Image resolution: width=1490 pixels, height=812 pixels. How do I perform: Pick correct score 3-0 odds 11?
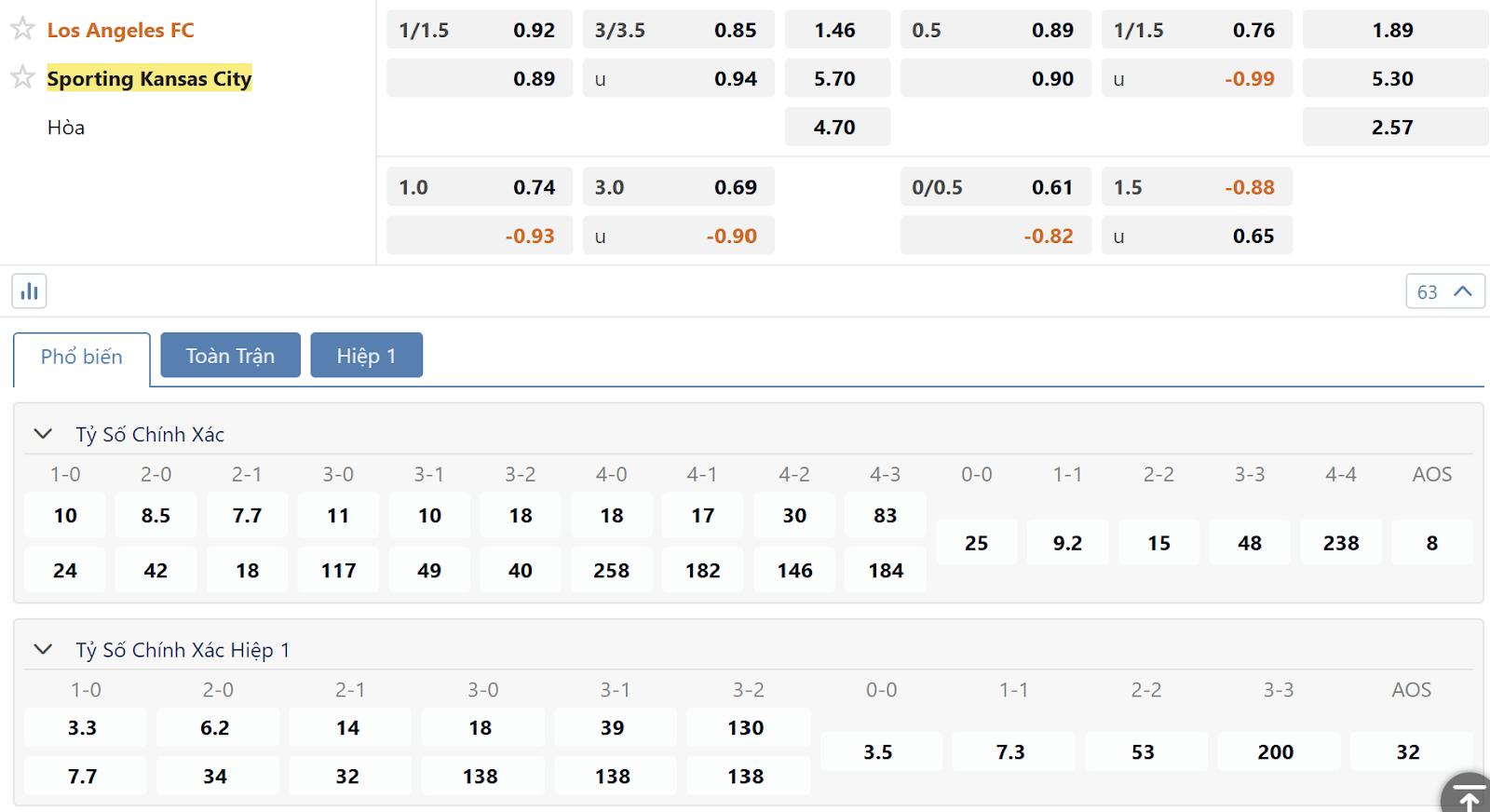(338, 515)
